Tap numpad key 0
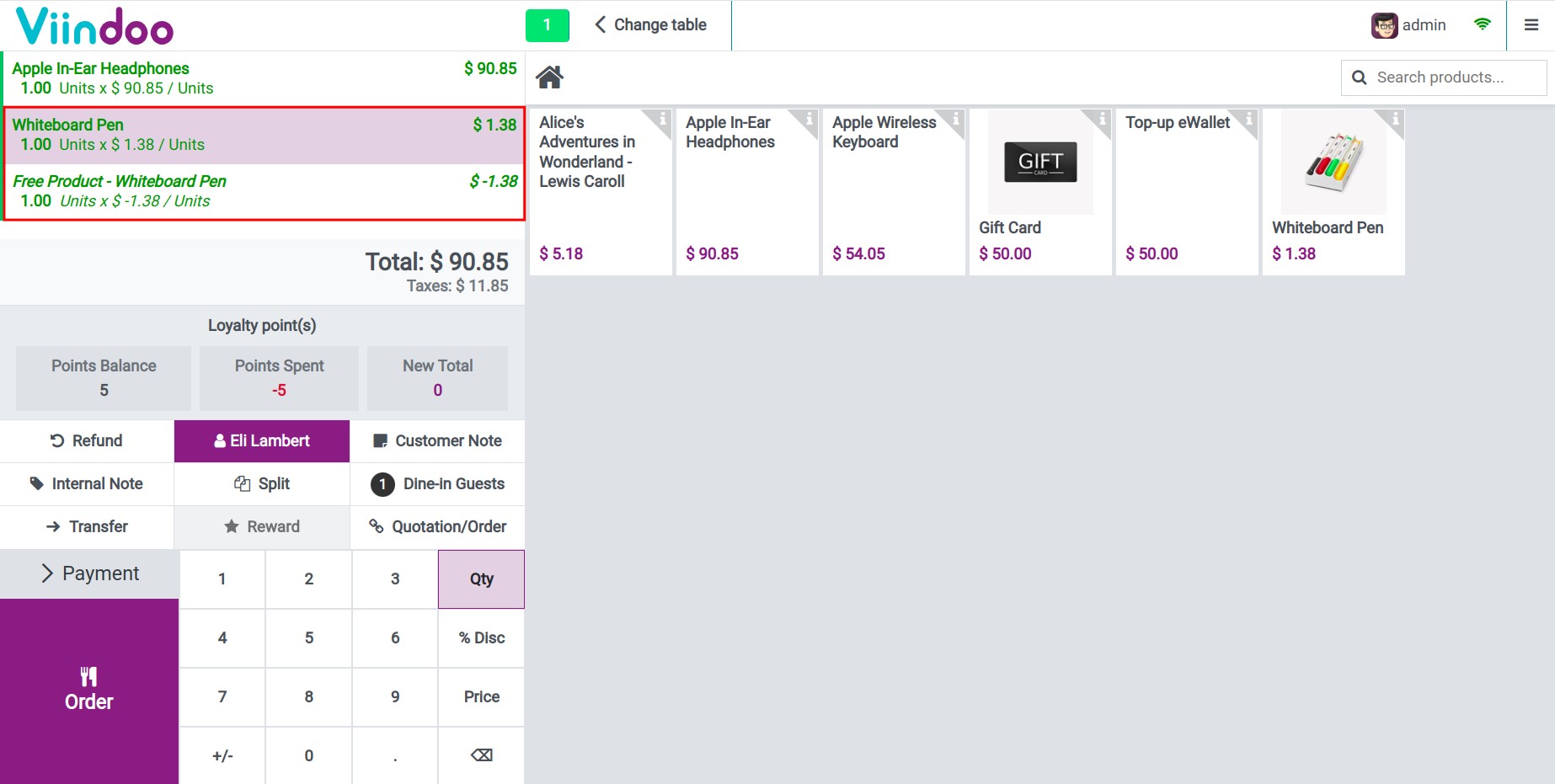The image size is (1555, 784). [x=309, y=755]
